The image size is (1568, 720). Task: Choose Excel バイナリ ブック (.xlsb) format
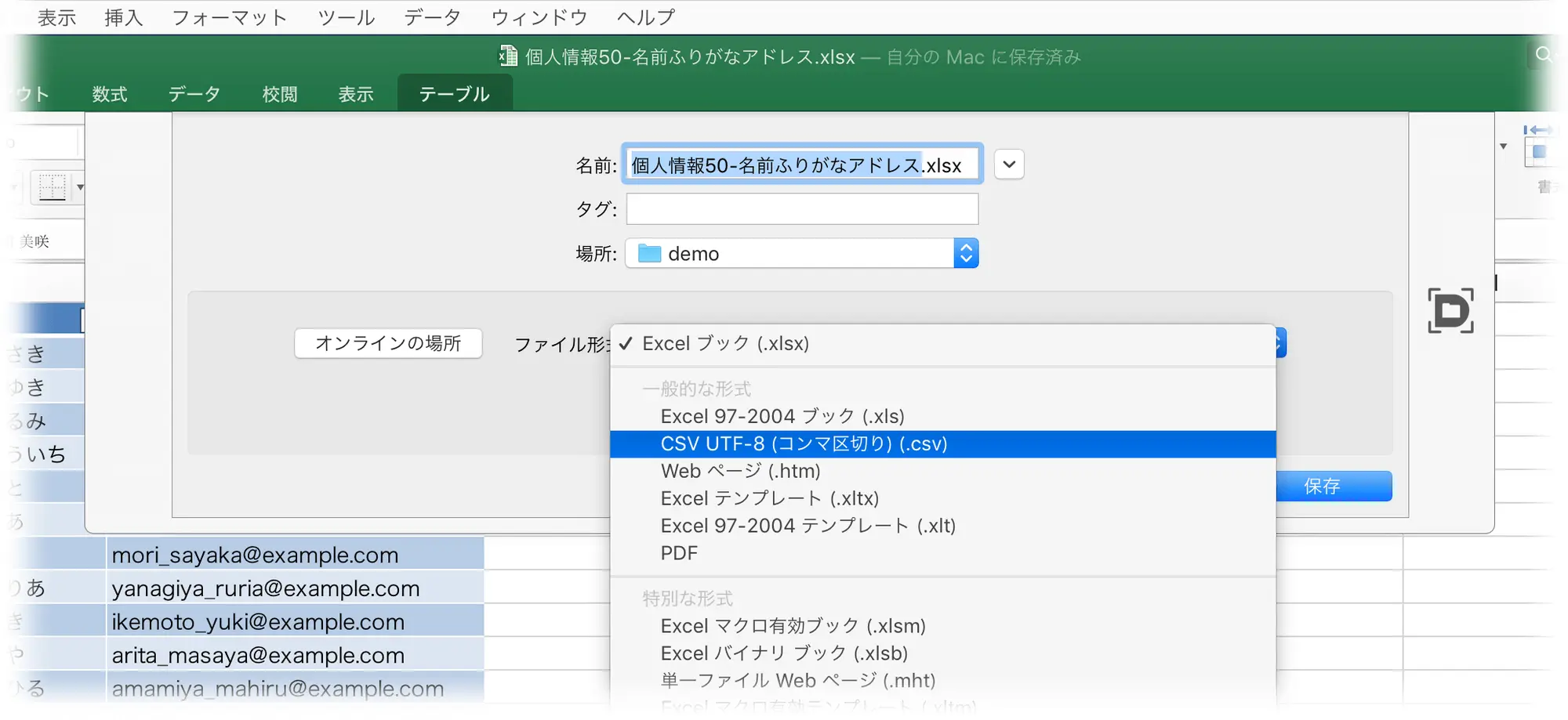(943, 653)
